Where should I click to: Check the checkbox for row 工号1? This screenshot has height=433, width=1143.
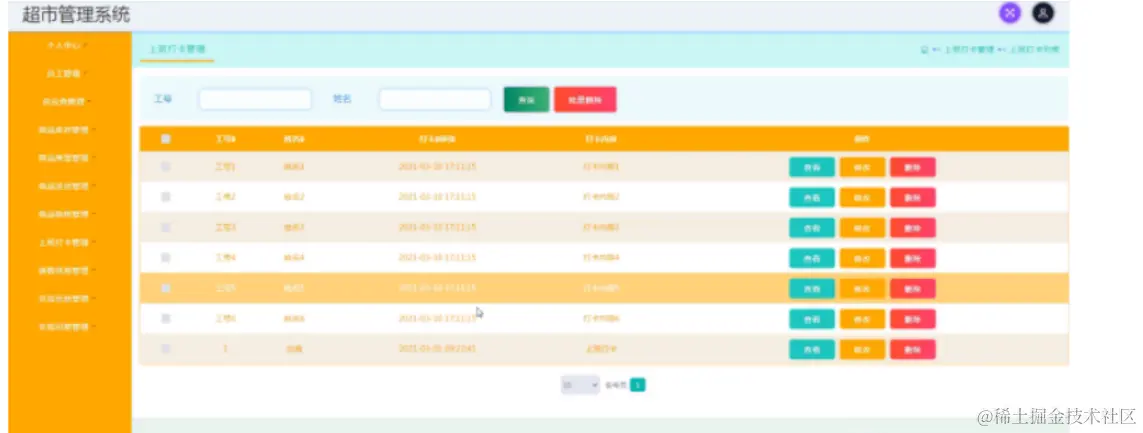pos(165,167)
